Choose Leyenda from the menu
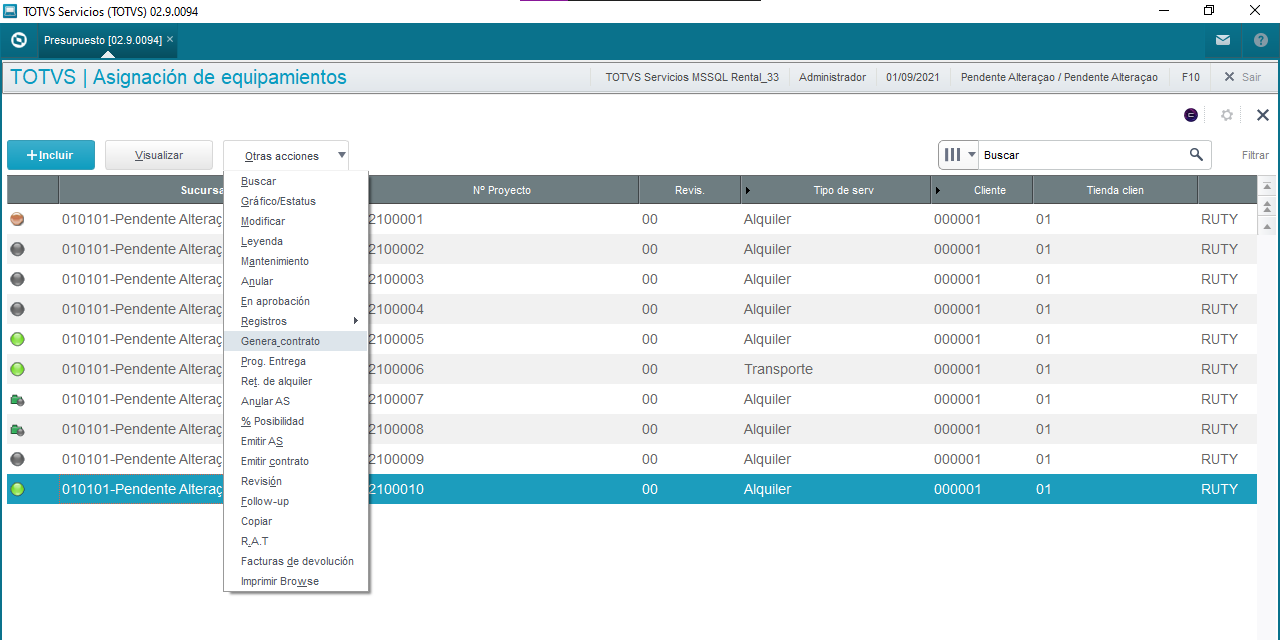Screen dimensions: 1280x640 pos(296,241)
